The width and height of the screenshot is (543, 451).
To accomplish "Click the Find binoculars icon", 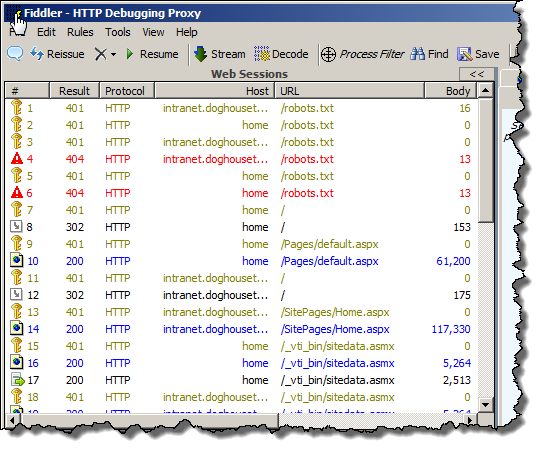I will pyautogui.click(x=417, y=54).
